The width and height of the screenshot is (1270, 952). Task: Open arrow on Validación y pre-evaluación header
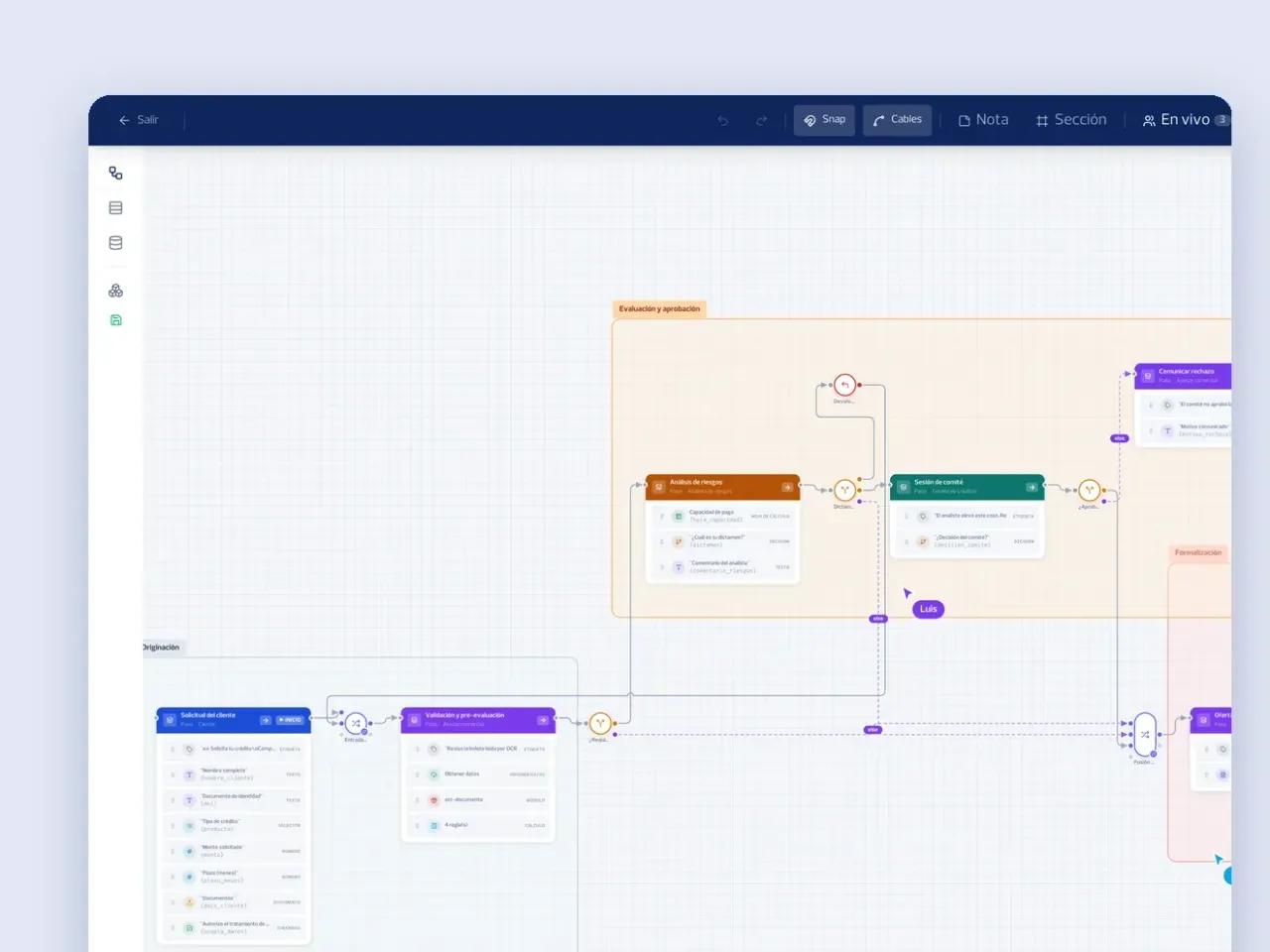pyautogui.click(x=543, y=720)
